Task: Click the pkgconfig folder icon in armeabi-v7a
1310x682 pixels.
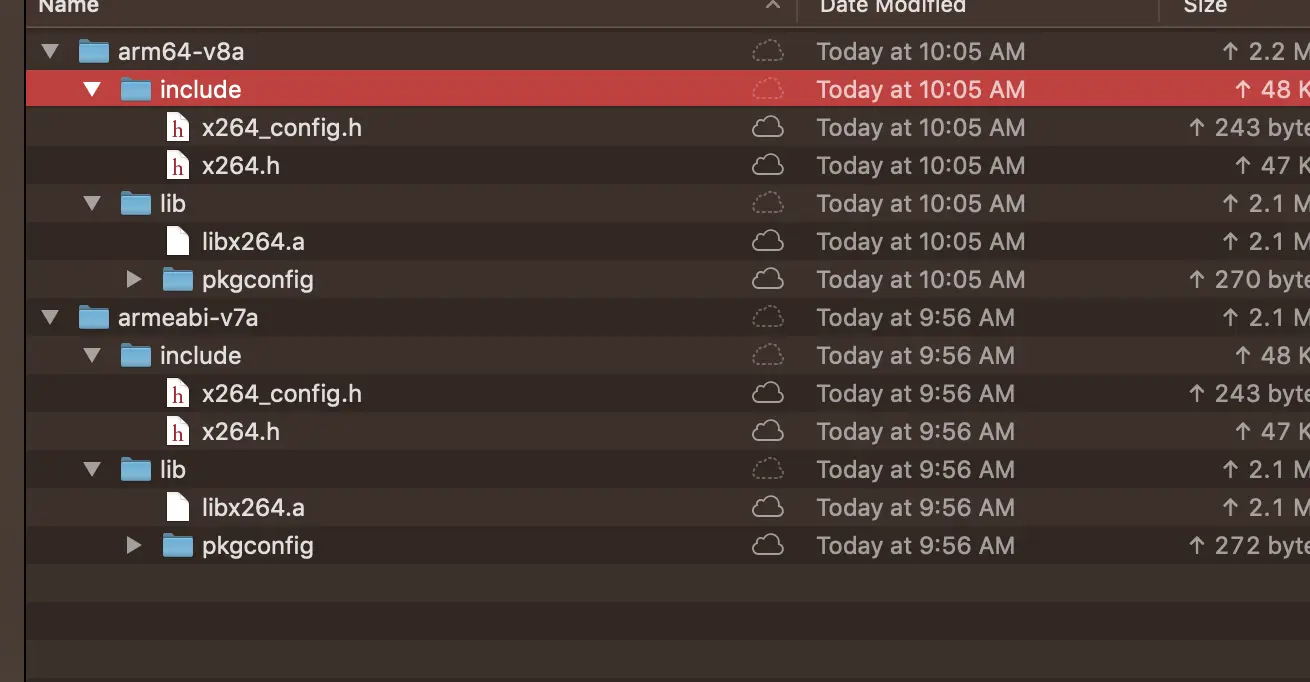Action: pyautogui.click(x=177, y=545)
